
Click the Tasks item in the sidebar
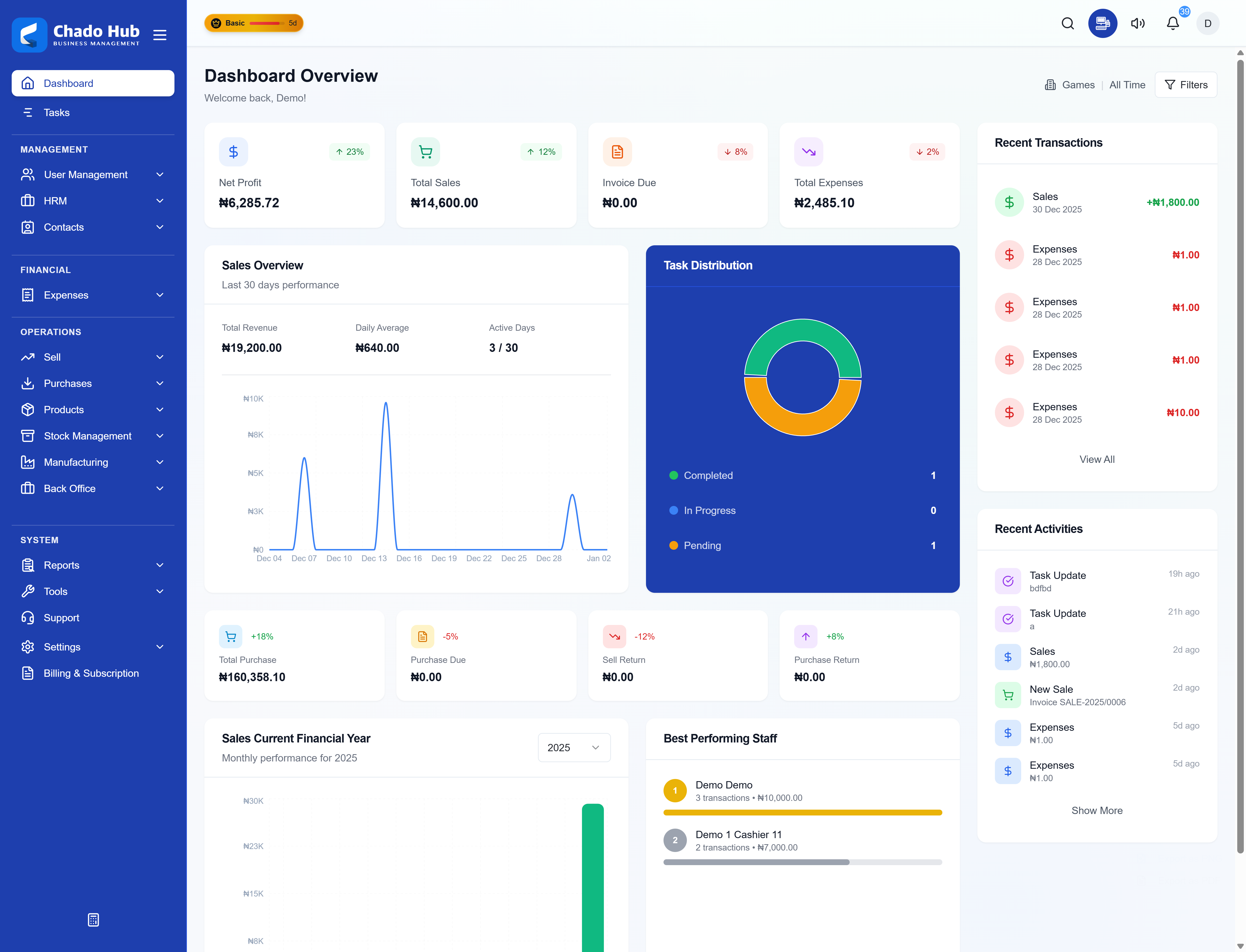click(57, 112)
